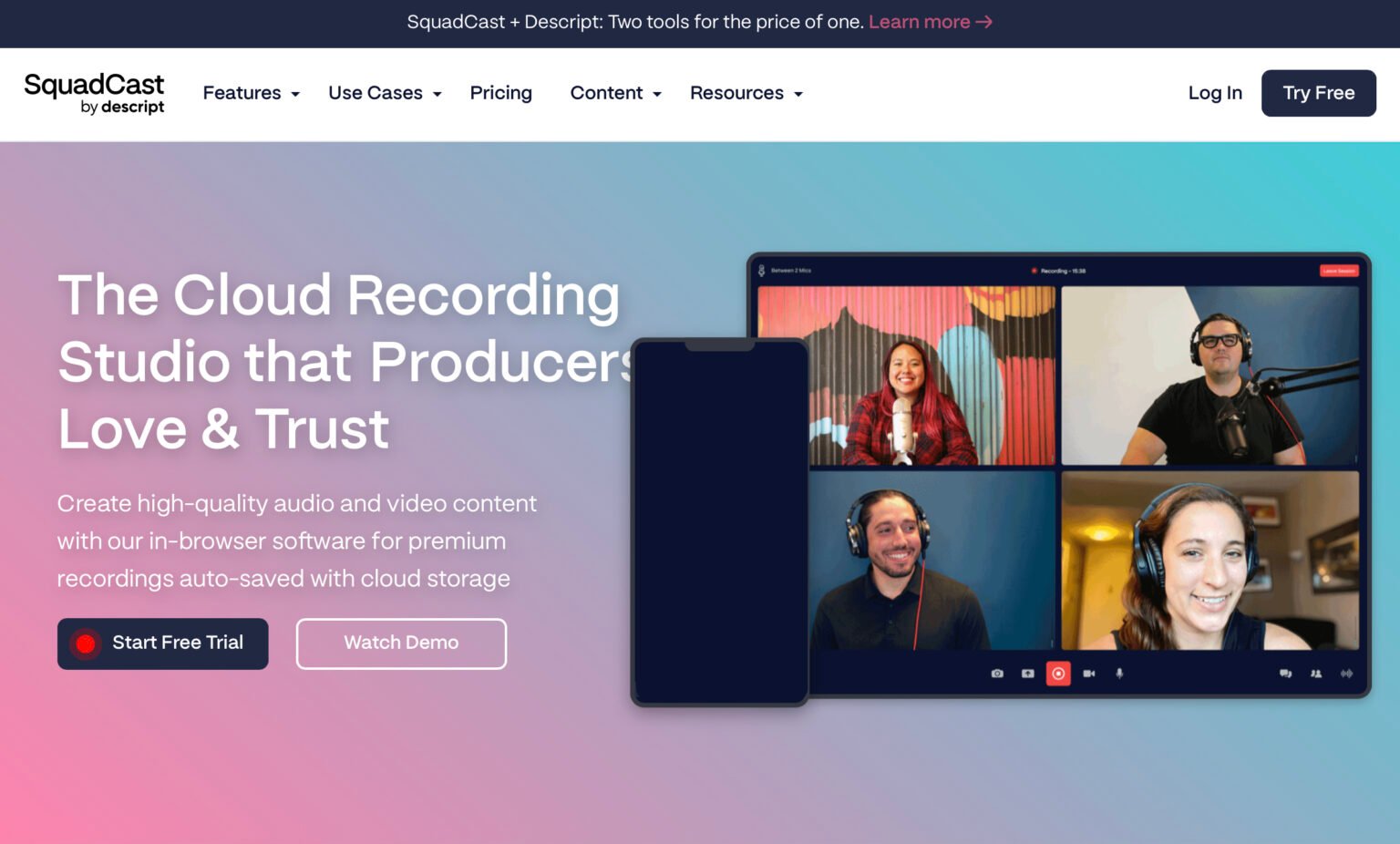Click the red recording stop icon
The height and width of the screenshot is (844, 1400).
coord(1058,674)
